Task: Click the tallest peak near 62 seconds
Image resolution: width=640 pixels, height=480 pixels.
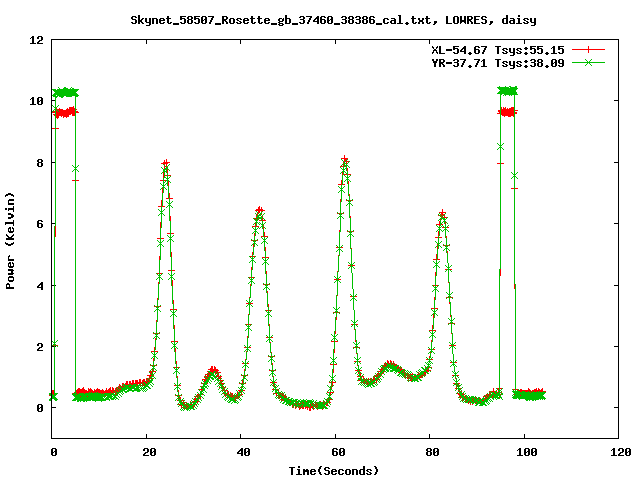Action: 345,159
